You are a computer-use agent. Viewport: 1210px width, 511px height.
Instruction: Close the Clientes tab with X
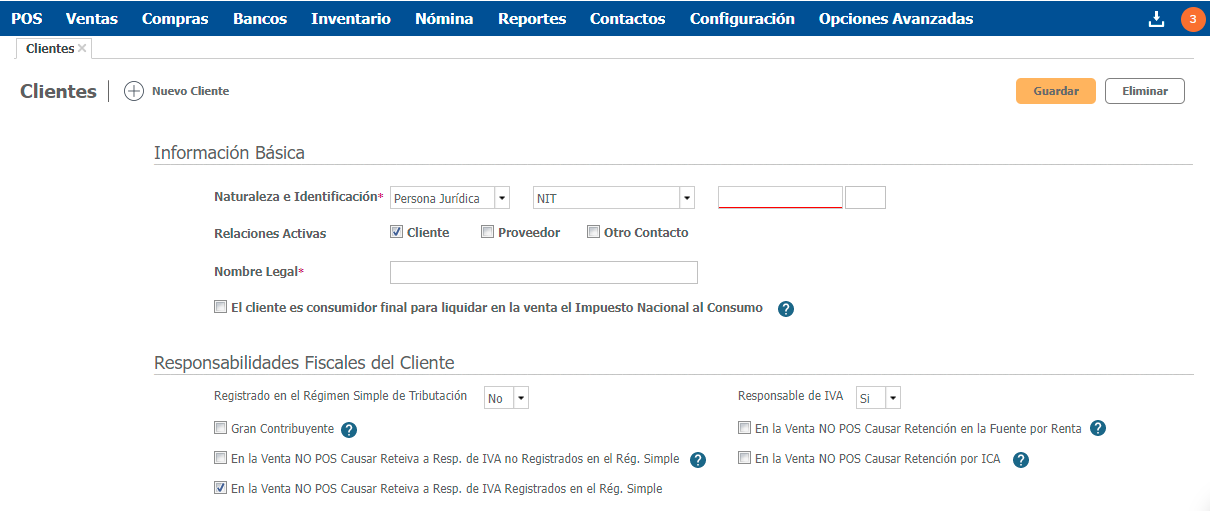pos(82,48)
